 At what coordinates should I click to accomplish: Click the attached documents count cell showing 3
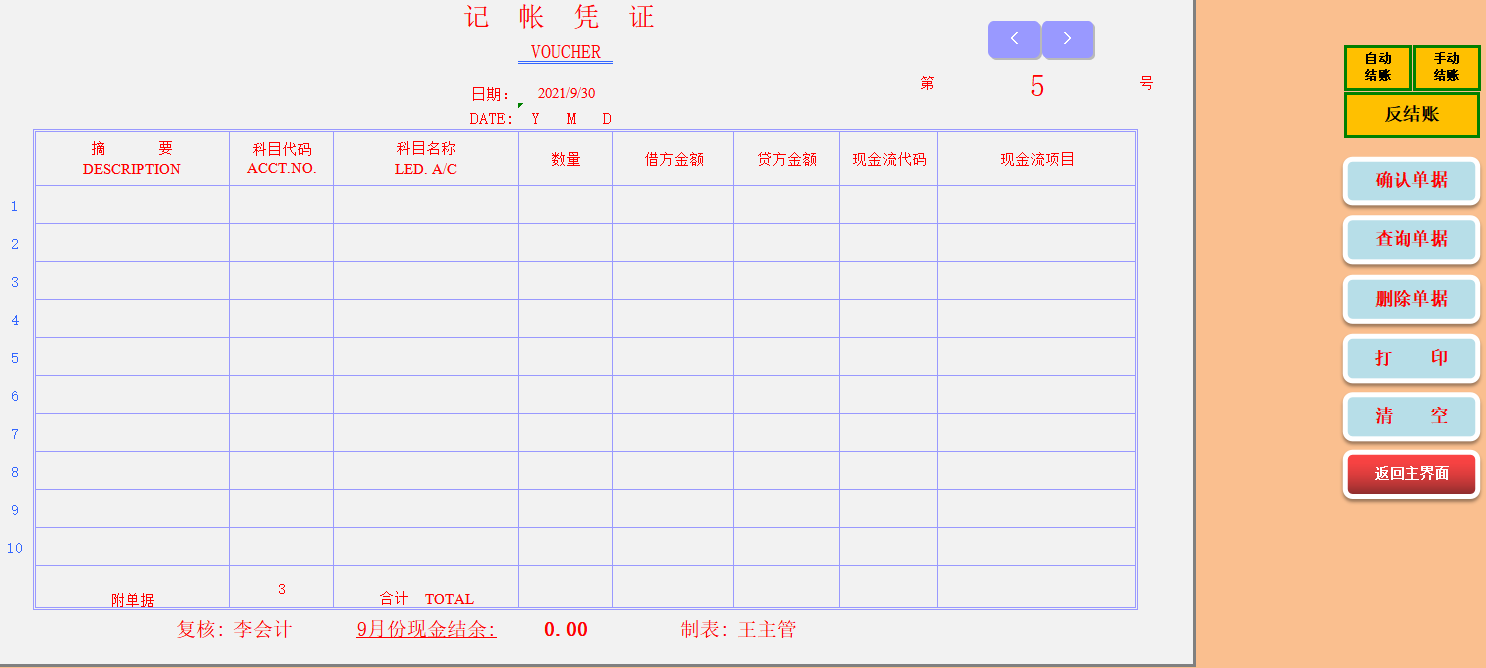pos(281,588)
